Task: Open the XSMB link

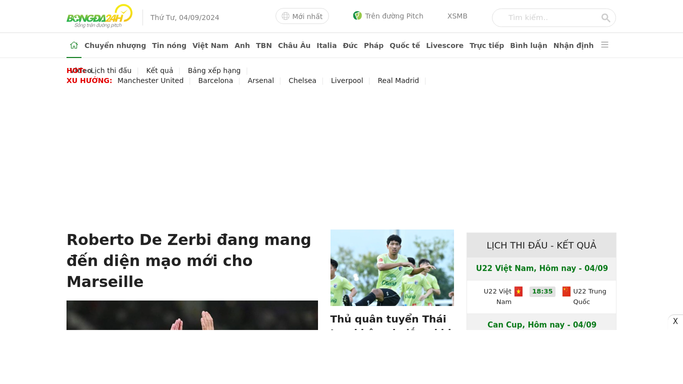Action: click(x=457, y=16)
